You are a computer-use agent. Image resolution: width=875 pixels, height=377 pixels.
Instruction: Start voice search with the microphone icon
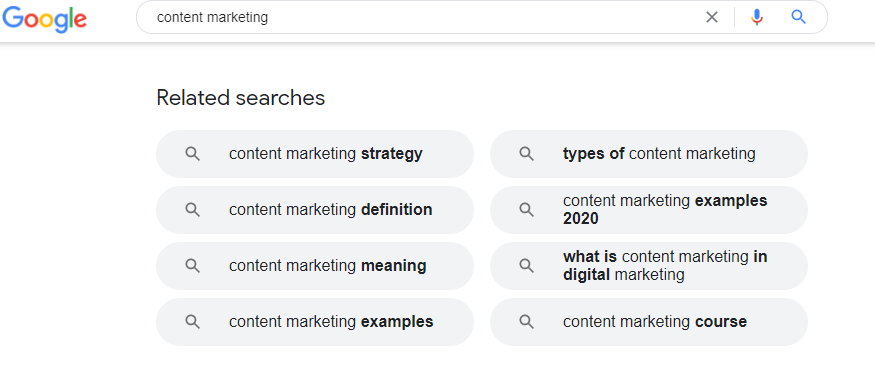coord(757,17)
